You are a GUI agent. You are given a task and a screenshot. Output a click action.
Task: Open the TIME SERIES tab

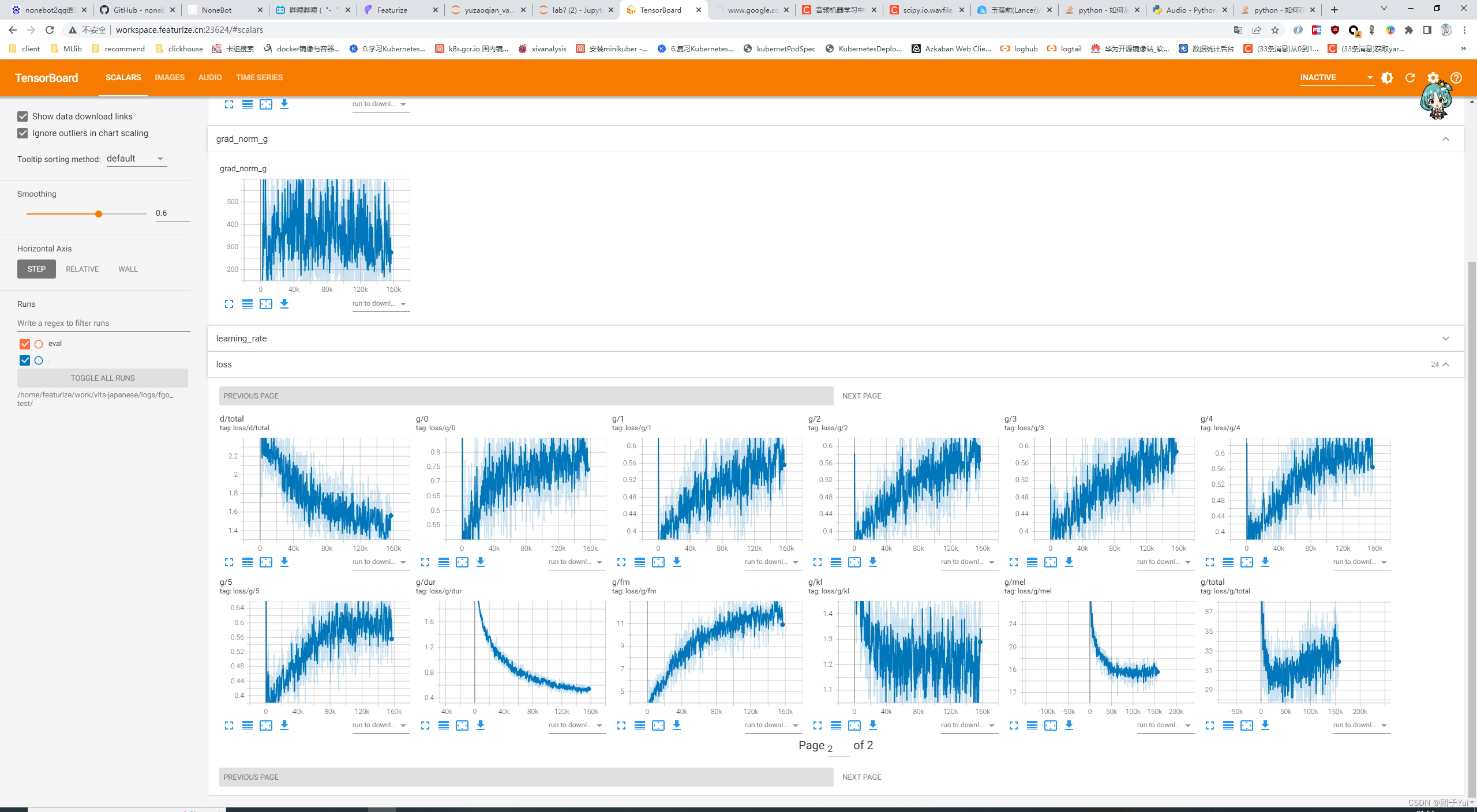click(x=259, y=78)
